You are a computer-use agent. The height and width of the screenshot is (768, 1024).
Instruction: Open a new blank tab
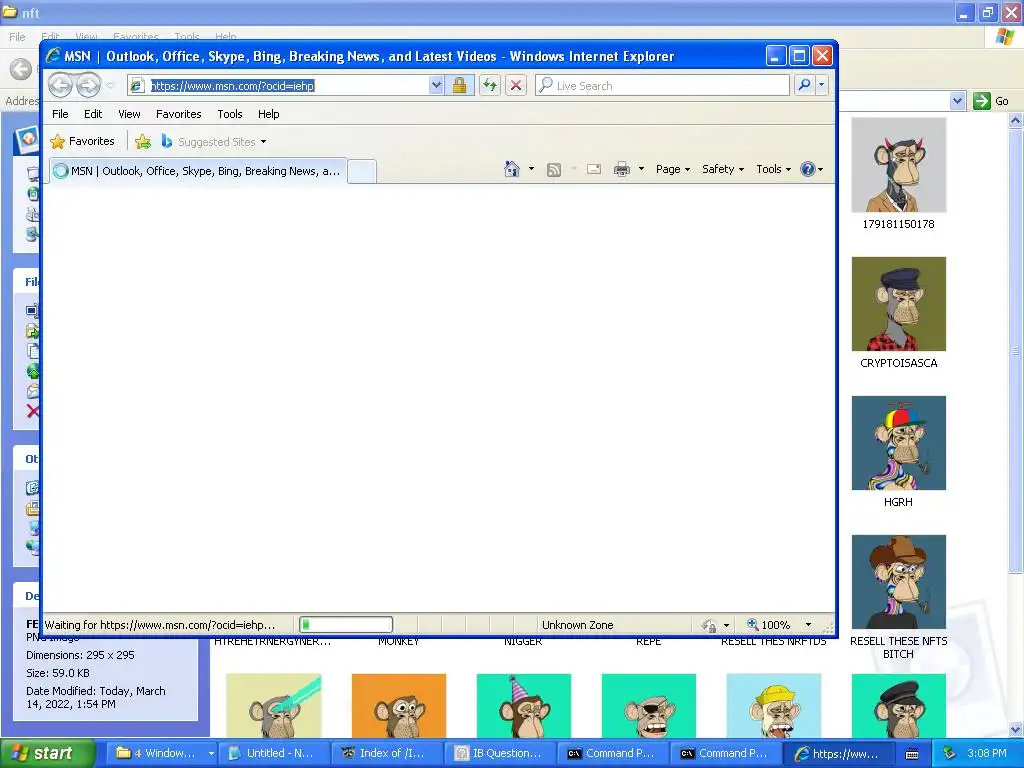[x=362, y=172]
